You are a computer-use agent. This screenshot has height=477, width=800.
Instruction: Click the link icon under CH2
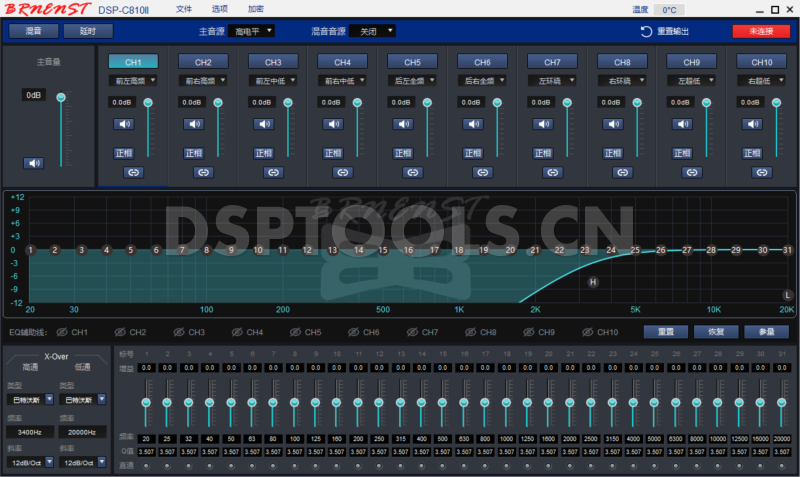coord(203,172)
